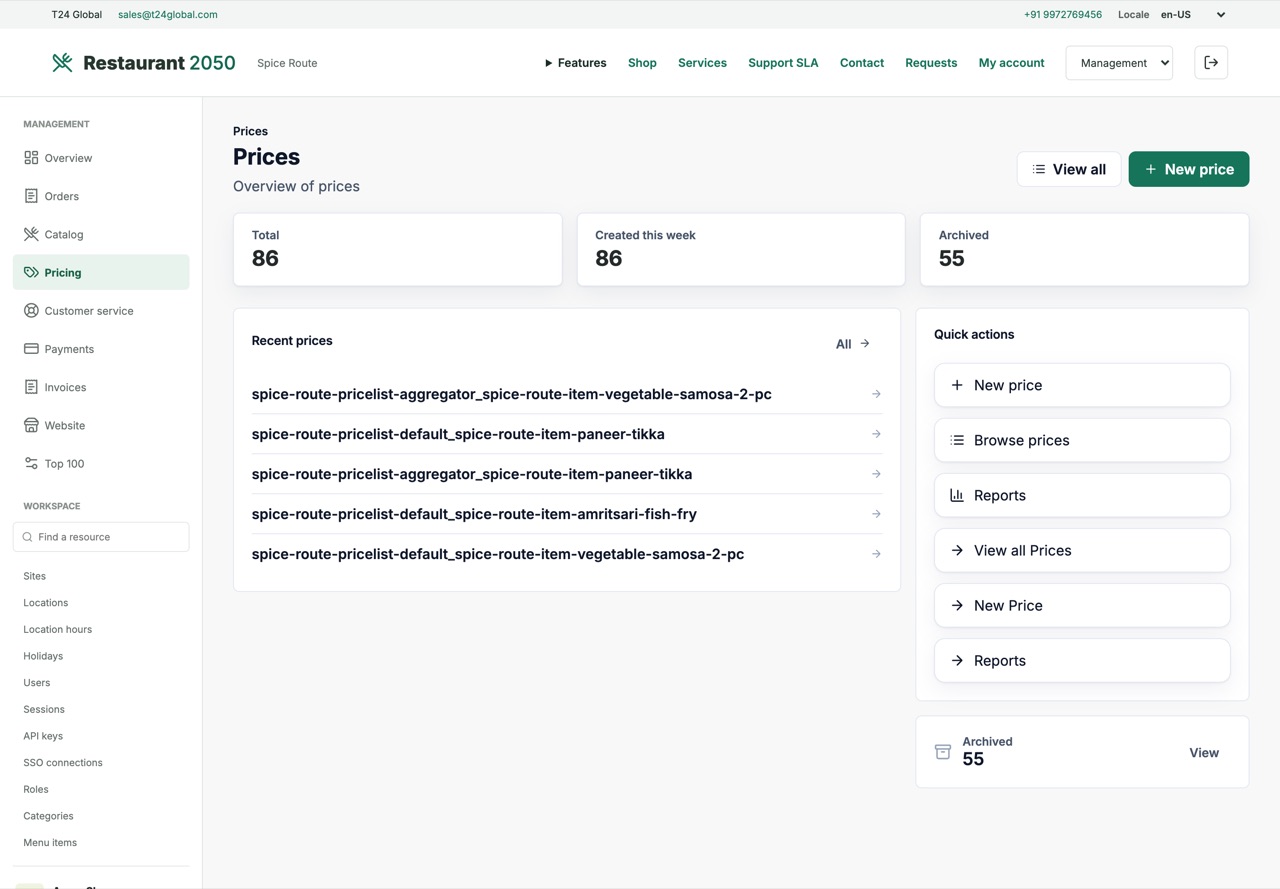1280x889 pixels.
Task: Click the green New price button
Action: [x=1189, y=169]
